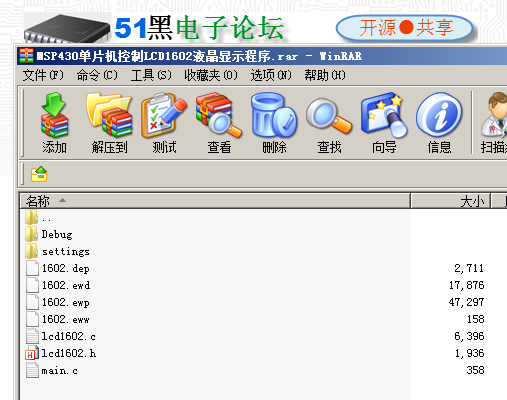Sort by the 大小 column header
Image resolution: width=507 pixels, height=400 pixels.
tap(451, 201)
